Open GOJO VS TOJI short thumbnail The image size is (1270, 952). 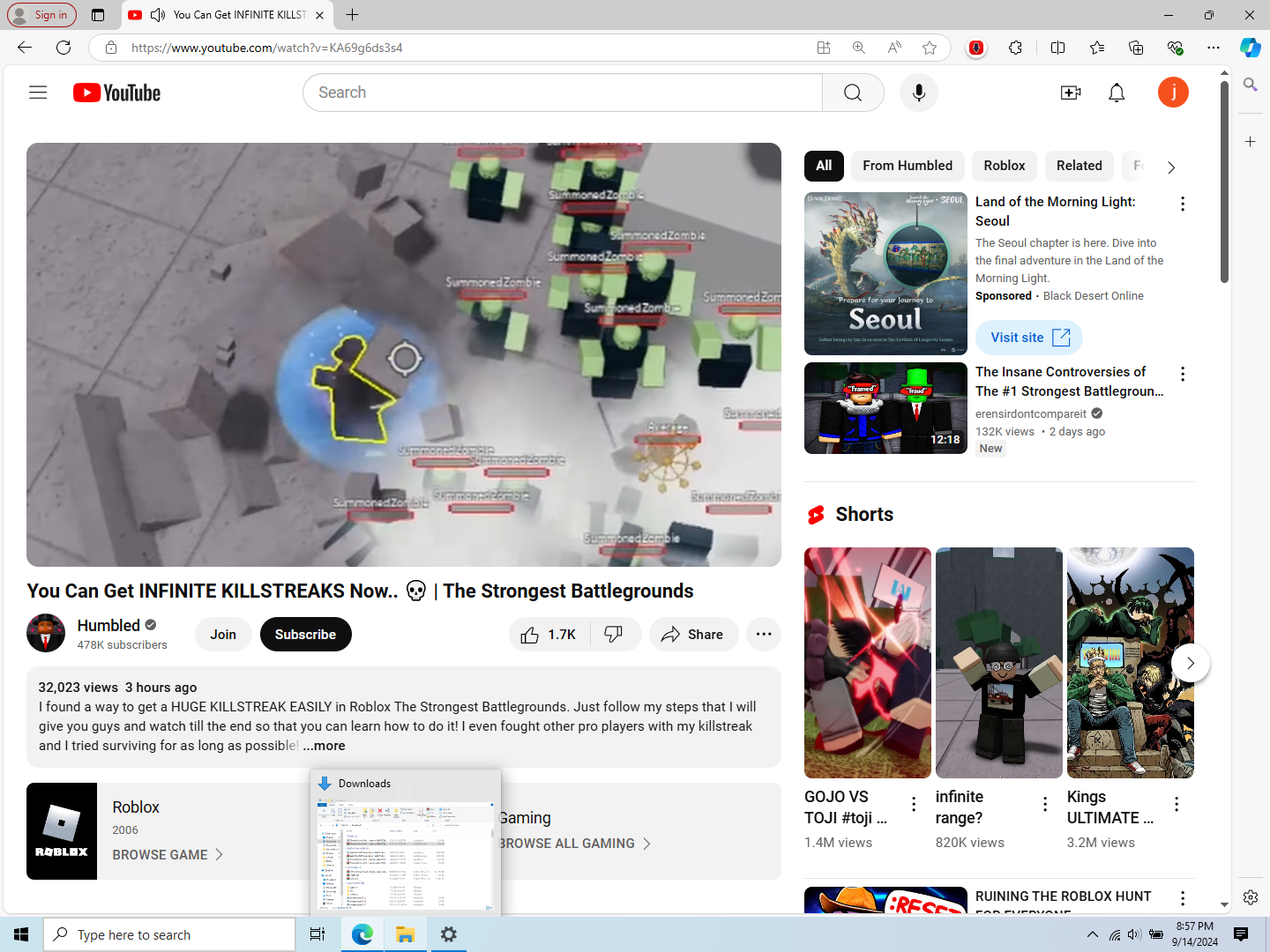pyautogui.click(x=868, y=663)
